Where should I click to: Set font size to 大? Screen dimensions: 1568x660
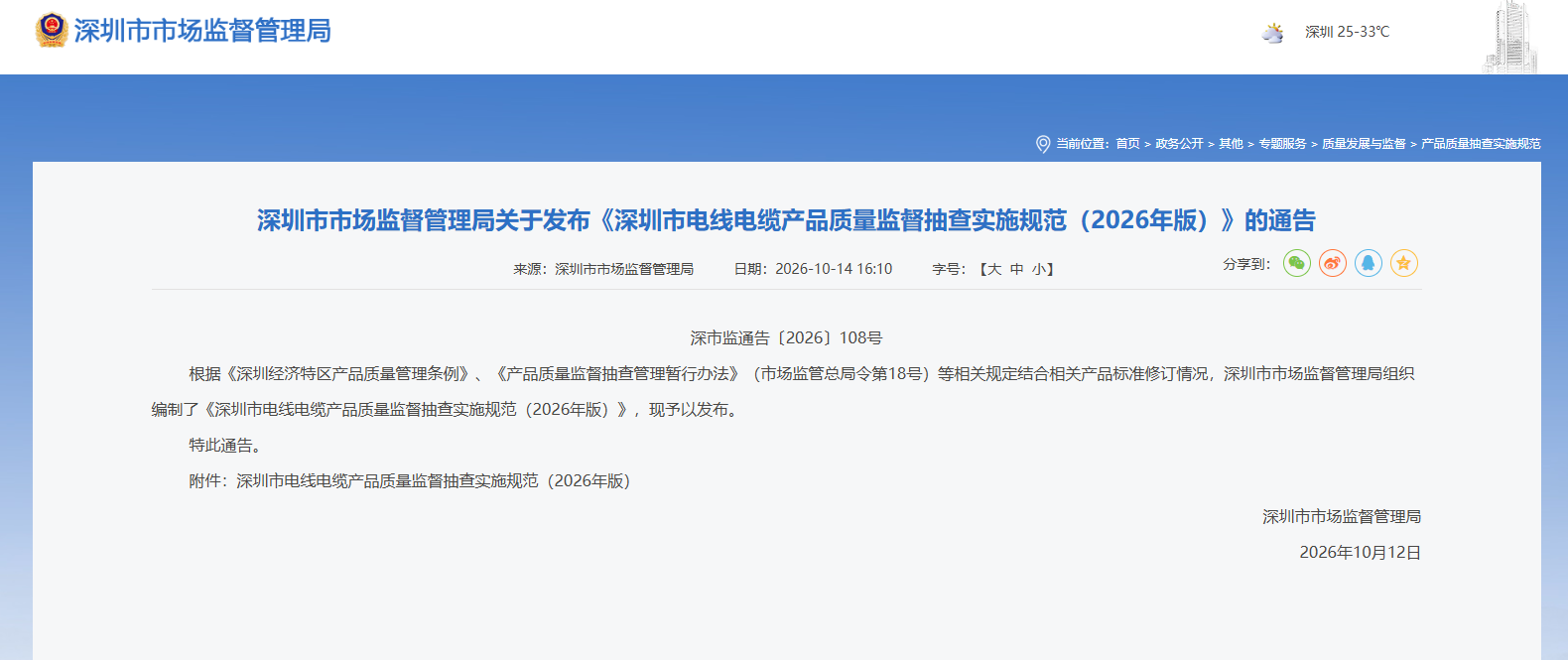tap(994, 269)
